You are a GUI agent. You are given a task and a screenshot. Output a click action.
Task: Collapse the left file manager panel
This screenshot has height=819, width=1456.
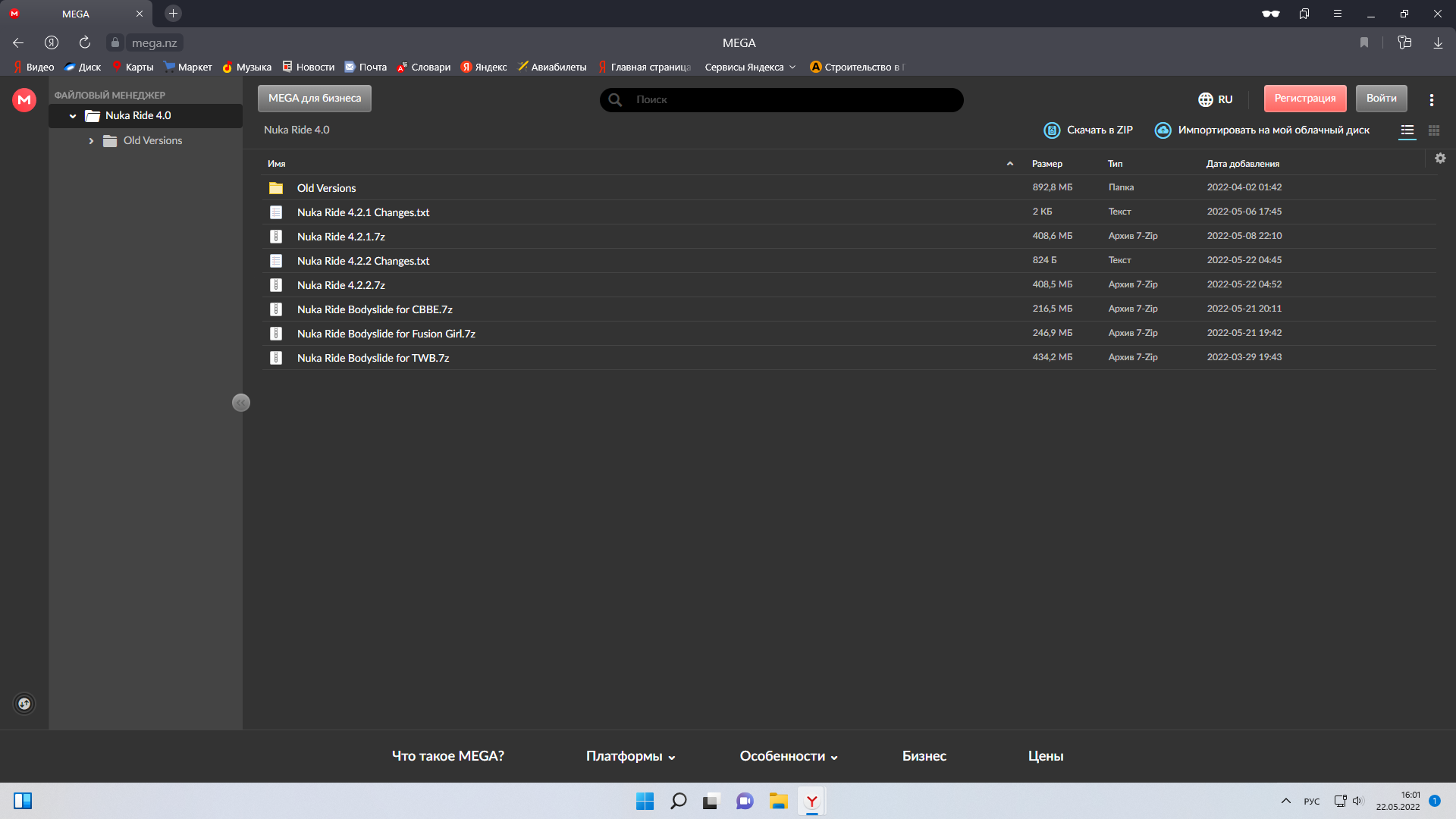coord(240,403)
